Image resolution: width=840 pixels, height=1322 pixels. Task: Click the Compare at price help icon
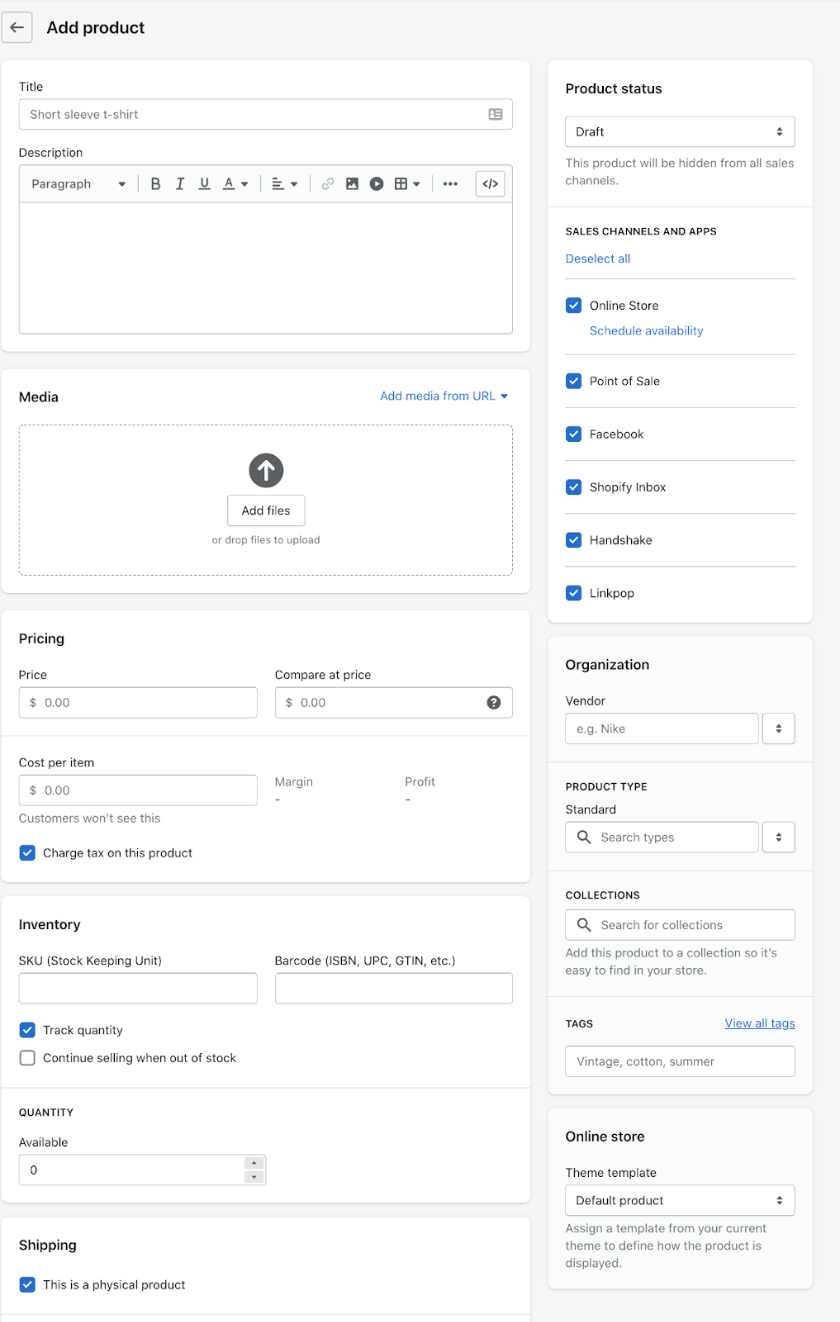pos(493,702)
